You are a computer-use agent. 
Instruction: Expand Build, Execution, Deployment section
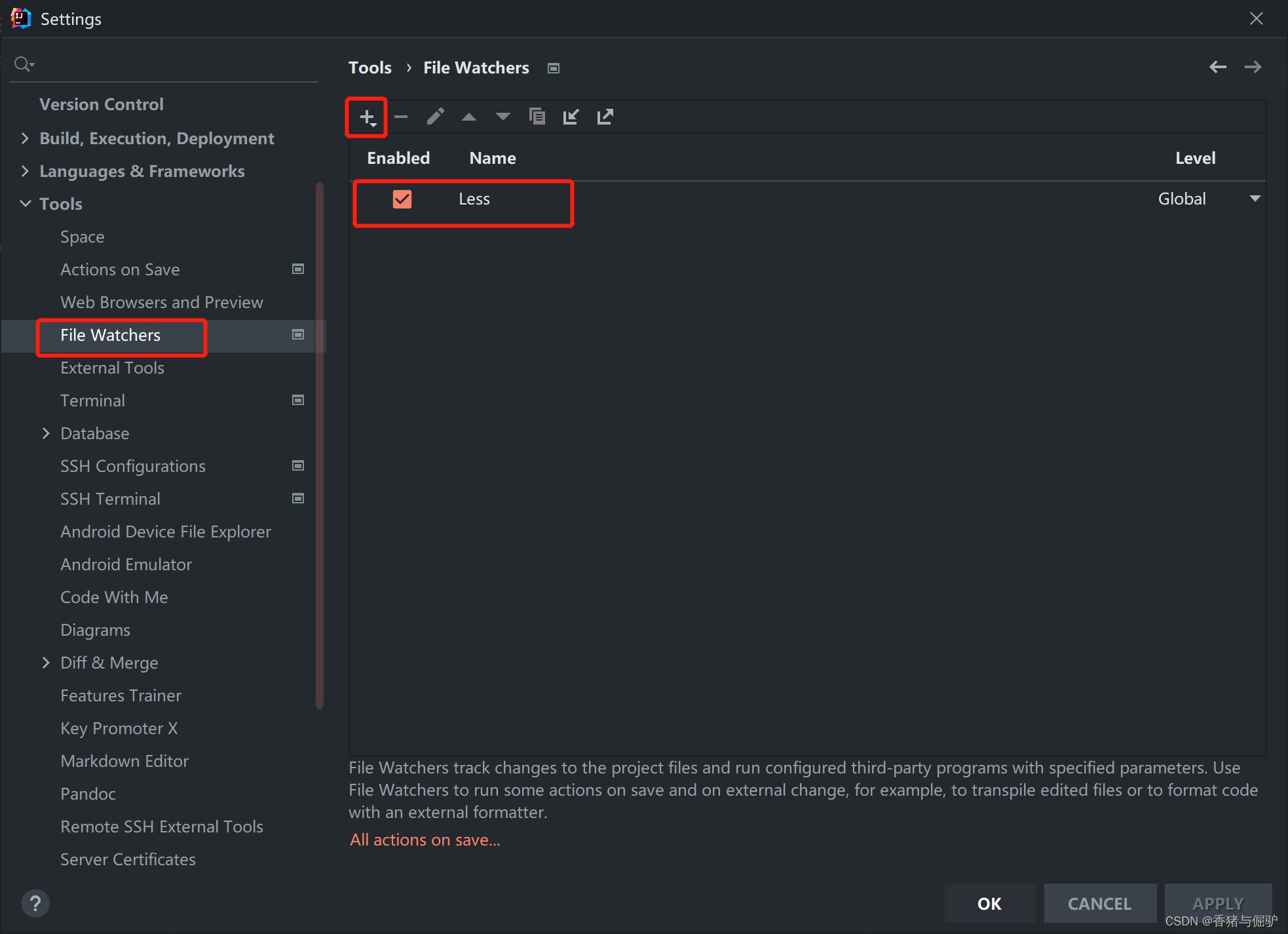click(x=25, y=138)
